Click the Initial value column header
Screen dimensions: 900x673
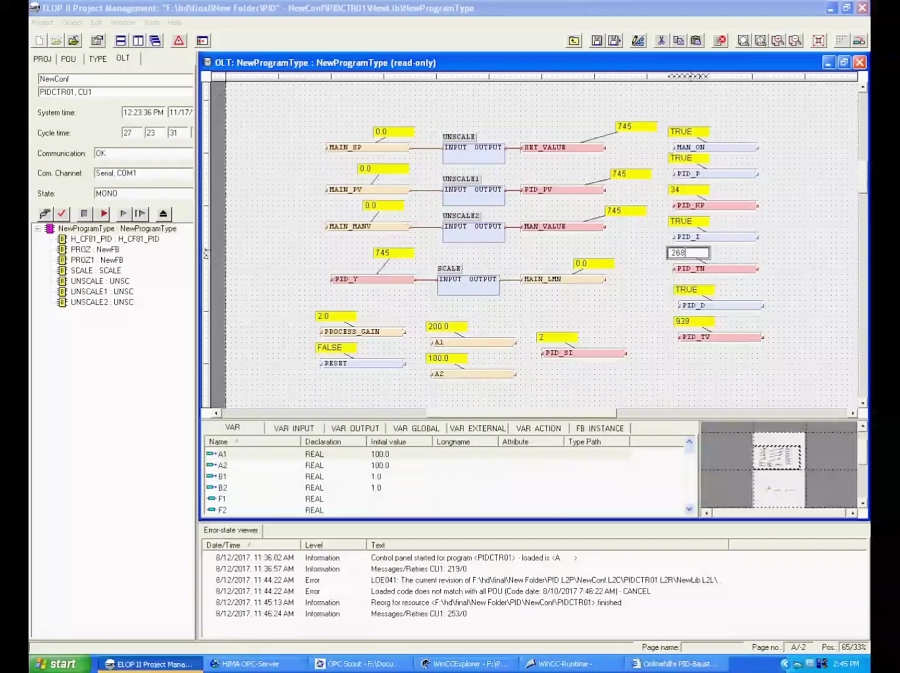point(388,441)
